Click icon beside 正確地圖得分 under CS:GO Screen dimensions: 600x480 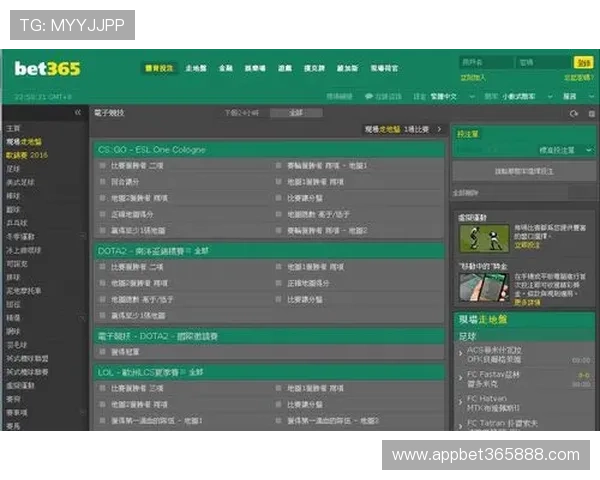103,214
